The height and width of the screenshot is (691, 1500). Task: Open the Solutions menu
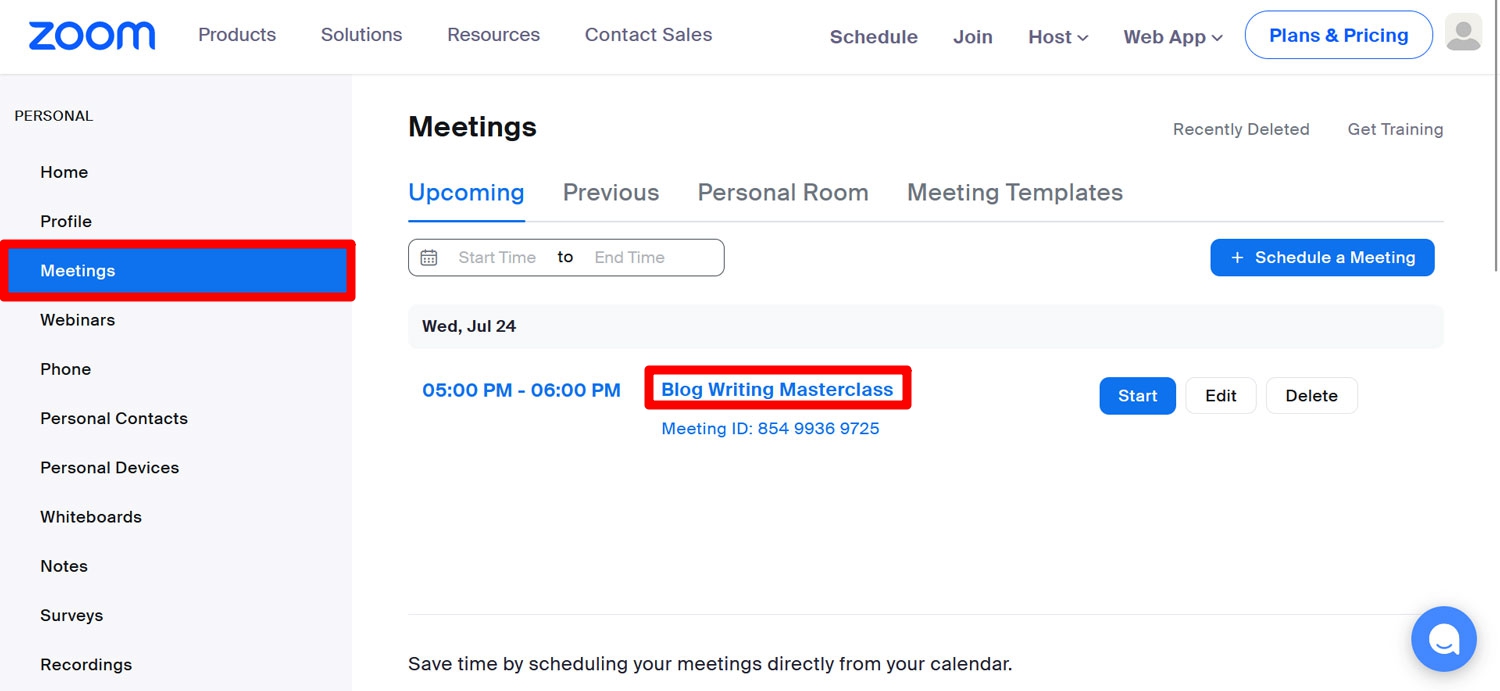pyautogui.click(x=361, y=35)
